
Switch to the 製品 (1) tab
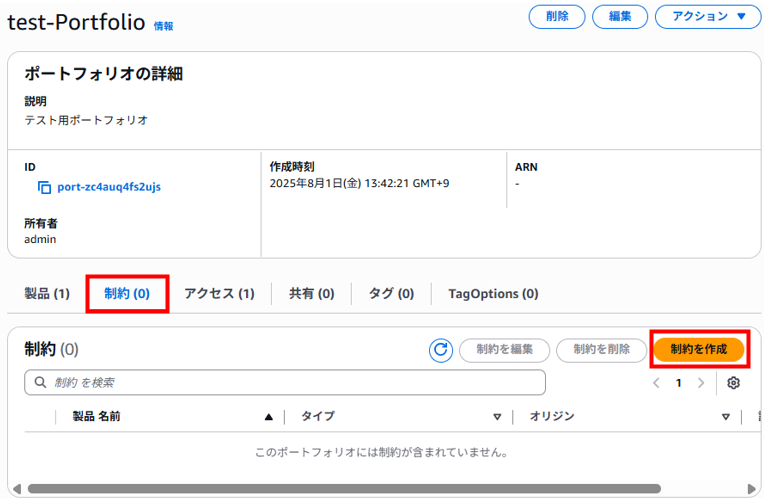point(47,293)
